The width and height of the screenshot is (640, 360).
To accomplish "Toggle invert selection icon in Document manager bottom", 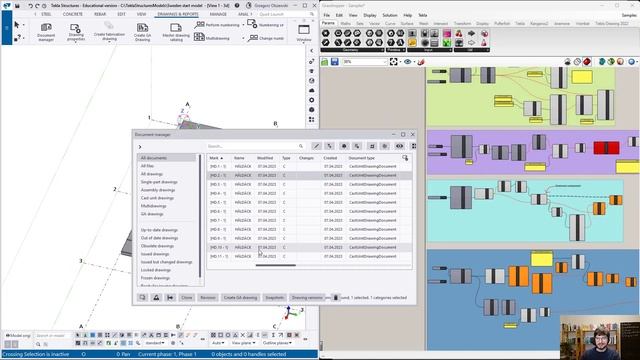I will click(142, 298).
